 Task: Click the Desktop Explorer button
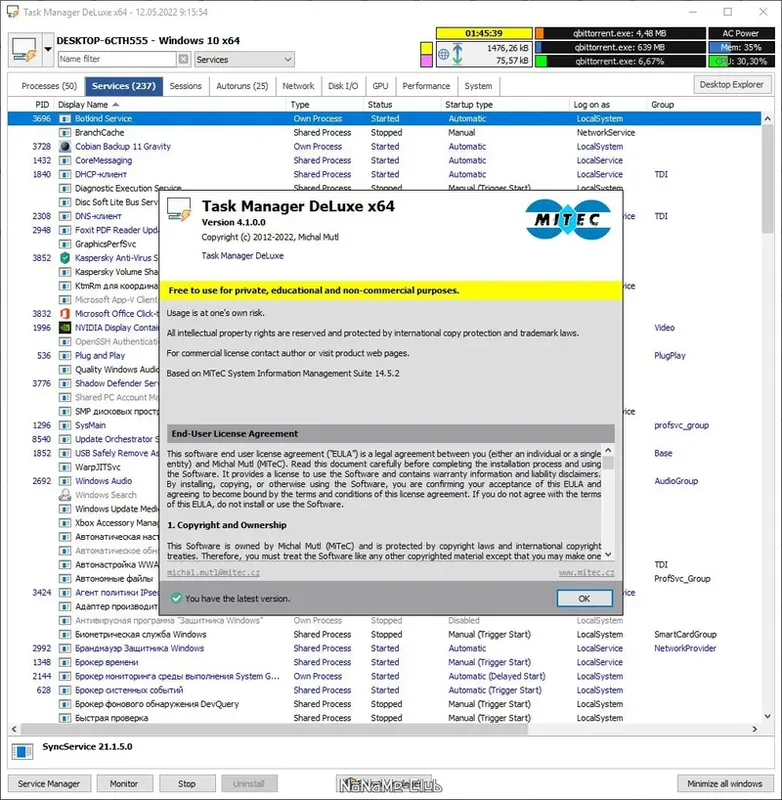(x=731, y=85)
